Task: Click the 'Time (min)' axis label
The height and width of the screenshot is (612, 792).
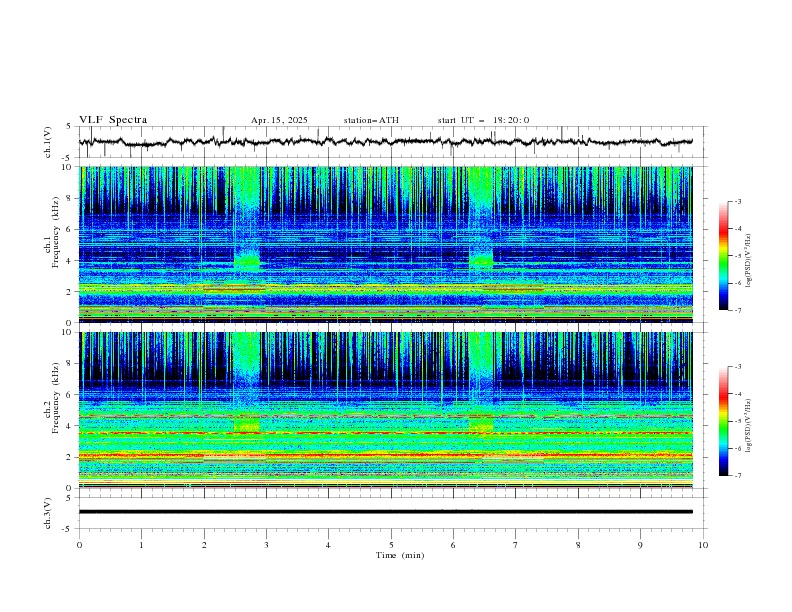Action: point(400,555)
